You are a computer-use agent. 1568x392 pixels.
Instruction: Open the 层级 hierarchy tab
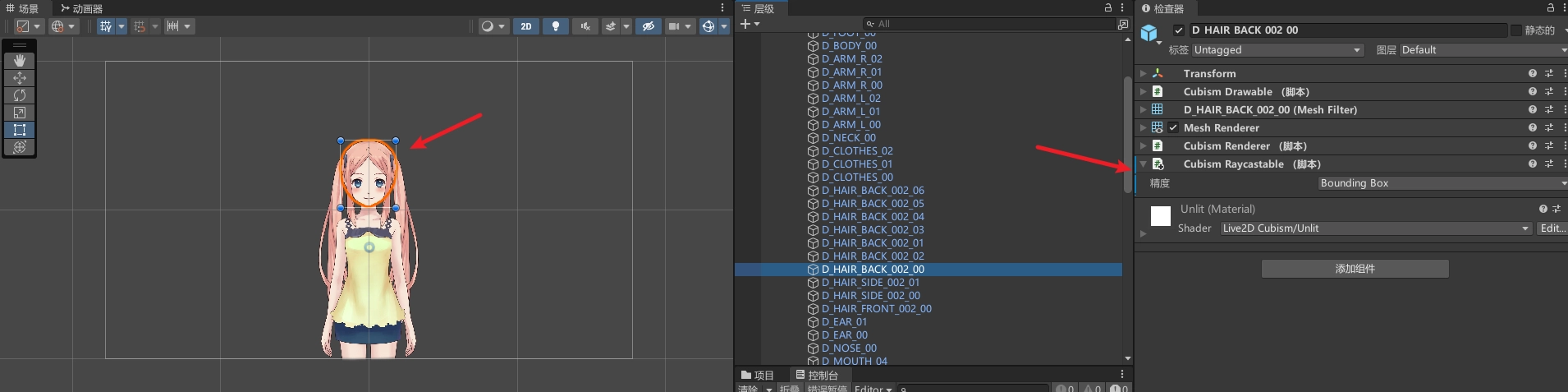[759, 8]
